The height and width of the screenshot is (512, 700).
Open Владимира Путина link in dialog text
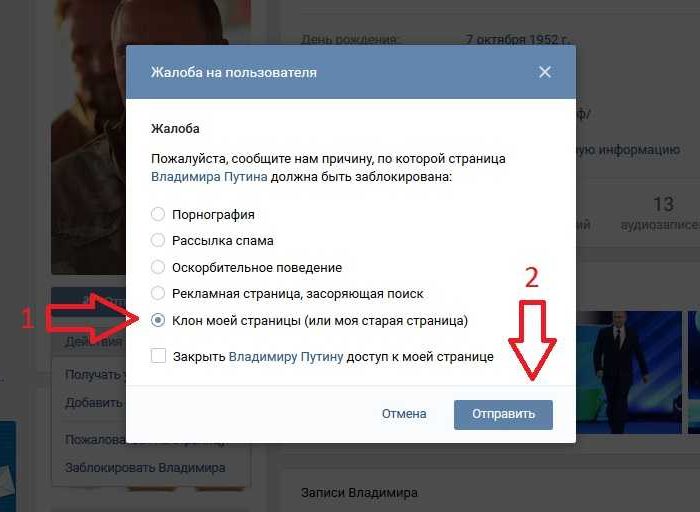pos(209,177)
